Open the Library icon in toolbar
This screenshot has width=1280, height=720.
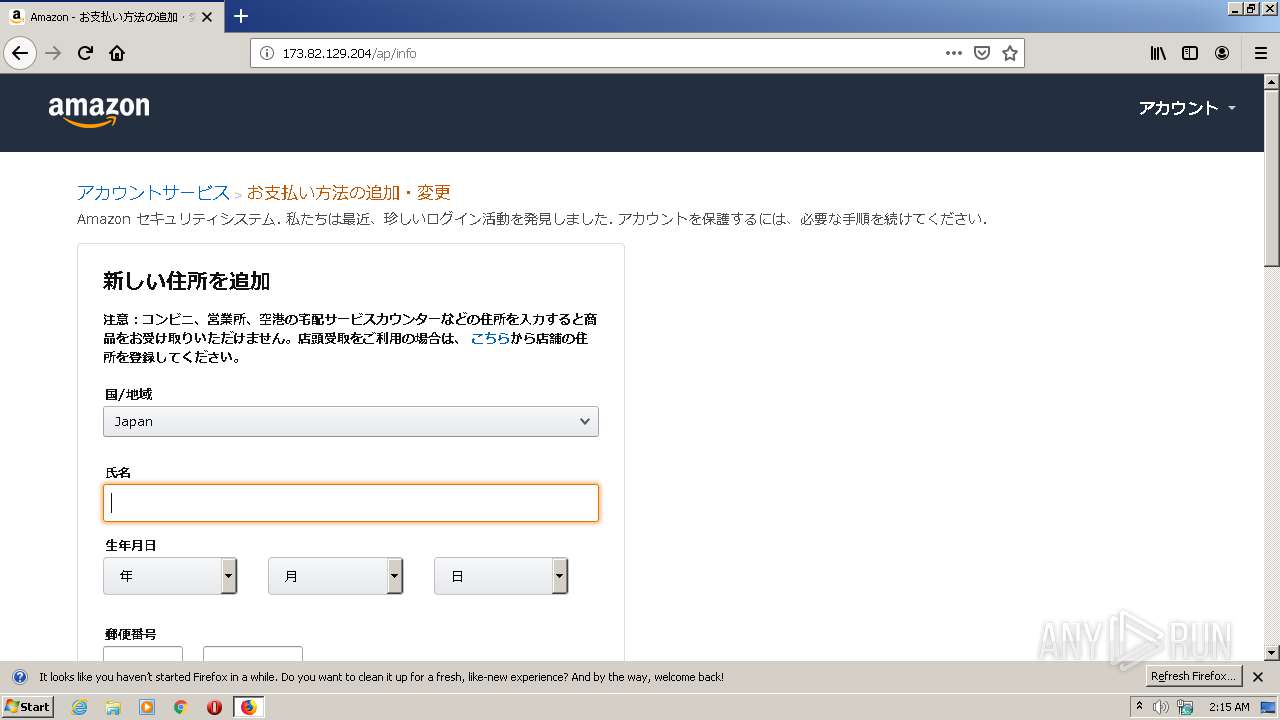[x=1158, y=53]
